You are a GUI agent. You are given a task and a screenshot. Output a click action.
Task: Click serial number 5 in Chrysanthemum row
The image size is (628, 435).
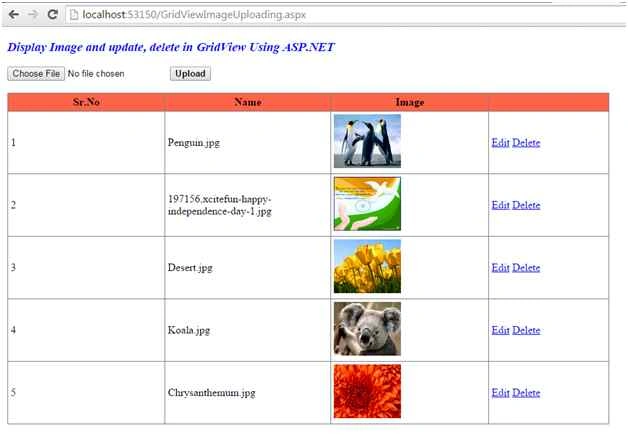[14, 393]
